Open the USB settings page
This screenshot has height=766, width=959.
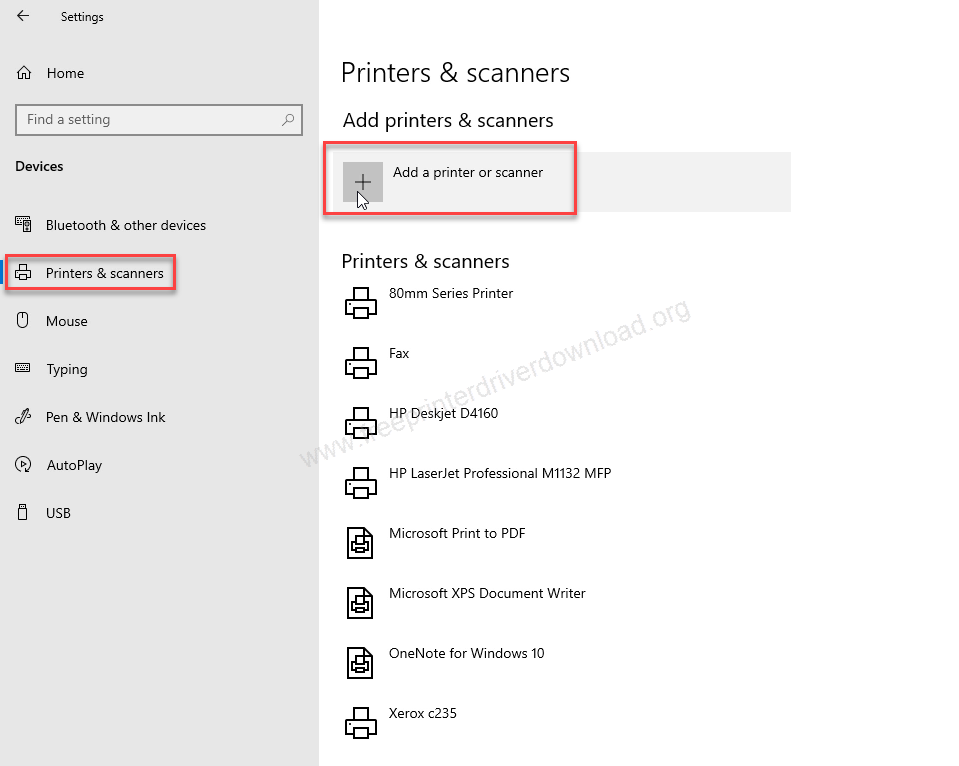[58, 513]
